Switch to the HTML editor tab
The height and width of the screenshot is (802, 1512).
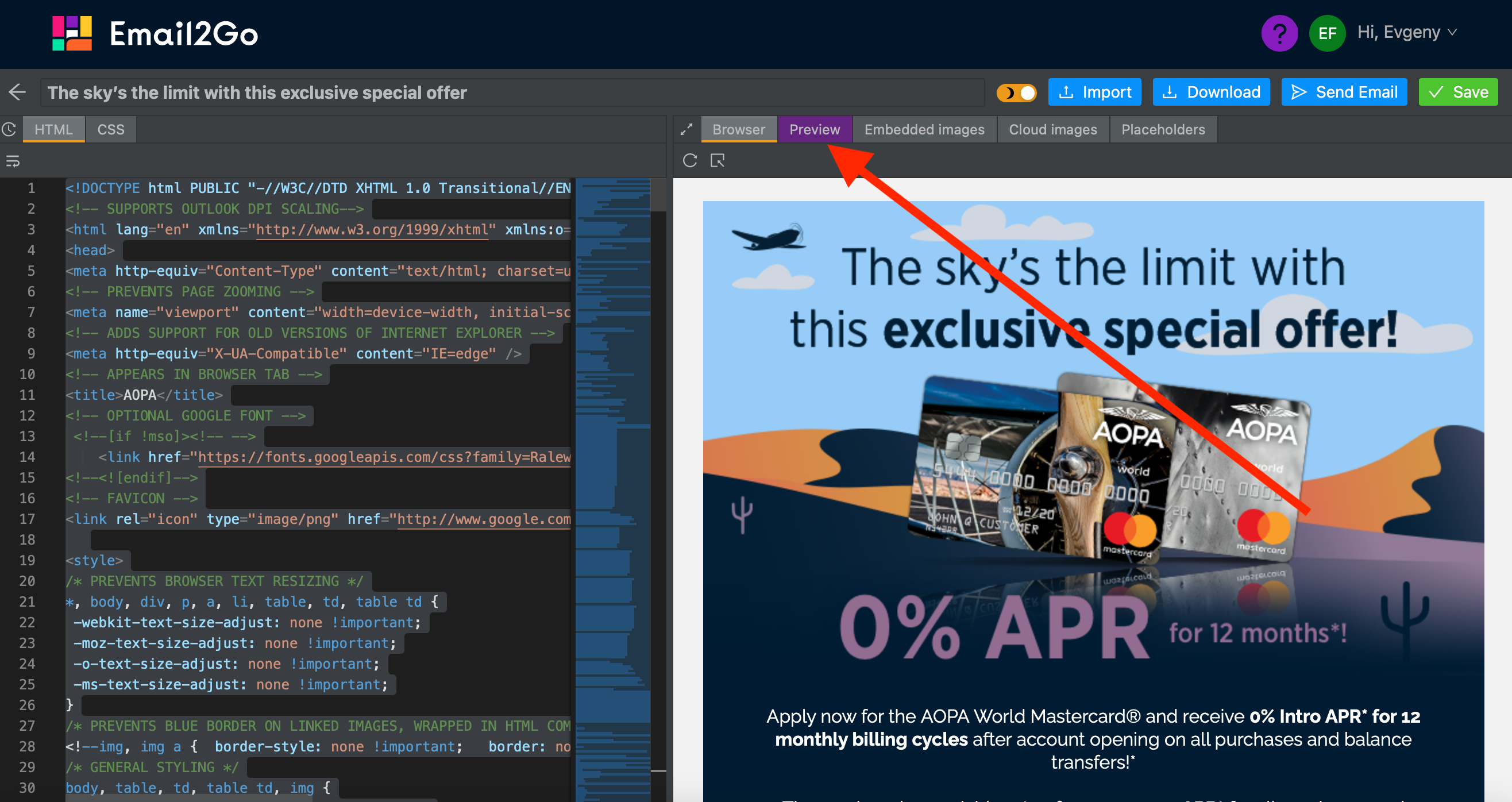[53, 129]
